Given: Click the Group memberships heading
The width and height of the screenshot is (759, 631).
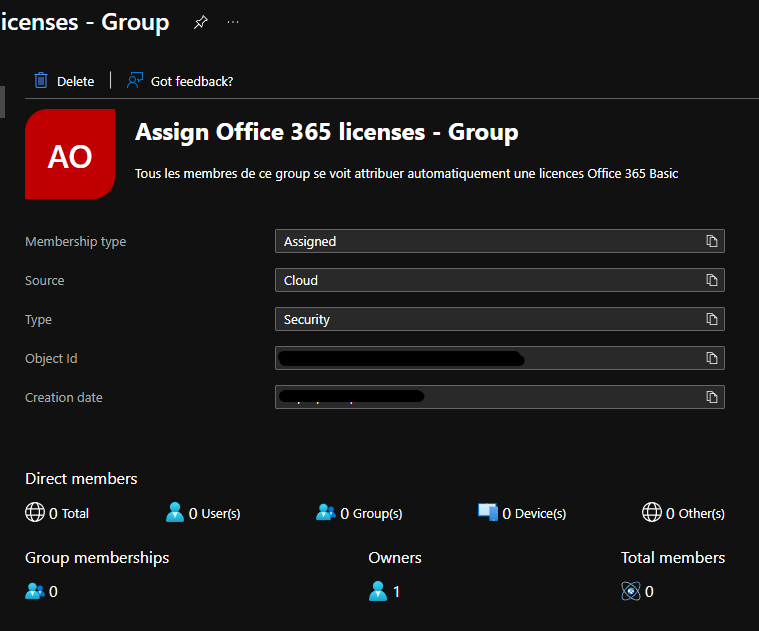Looking at the screenshot, I should (x=97, y=558).
